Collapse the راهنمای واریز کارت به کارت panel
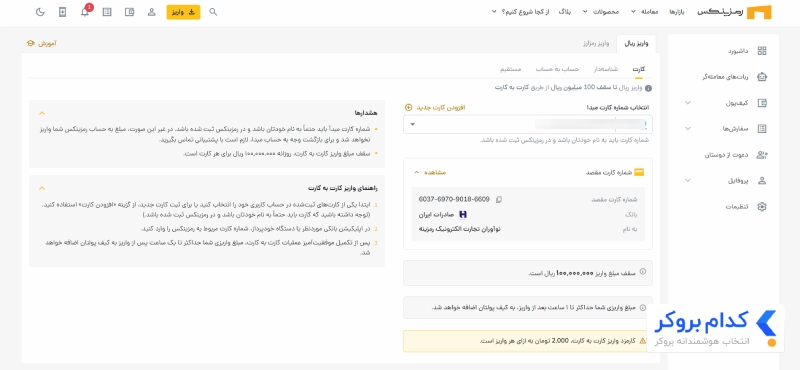The height and width of the screenshot is (370, 800). click(42, 188)
